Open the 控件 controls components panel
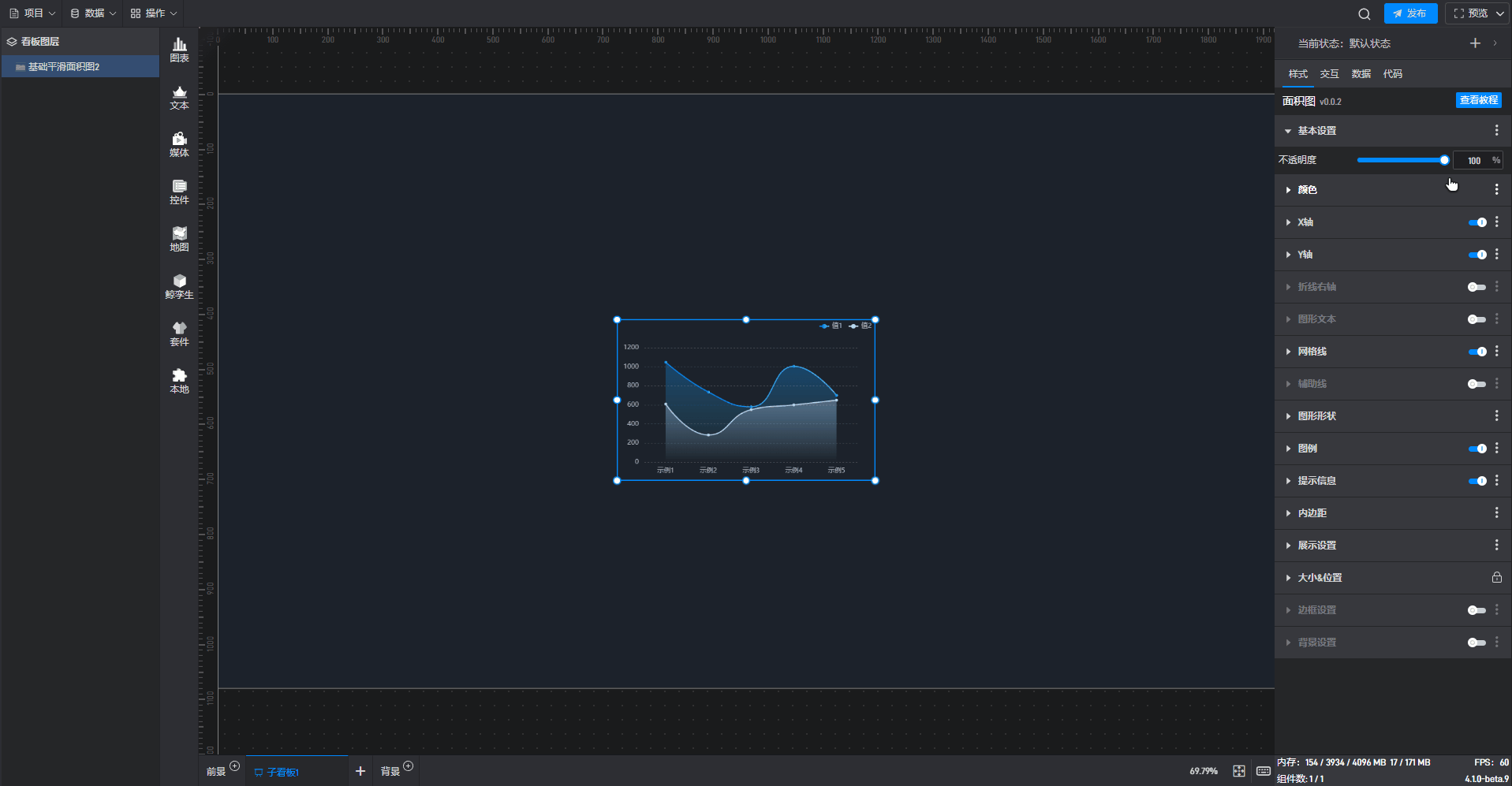Screen dimensions: 1512x786 coord(179,192)
